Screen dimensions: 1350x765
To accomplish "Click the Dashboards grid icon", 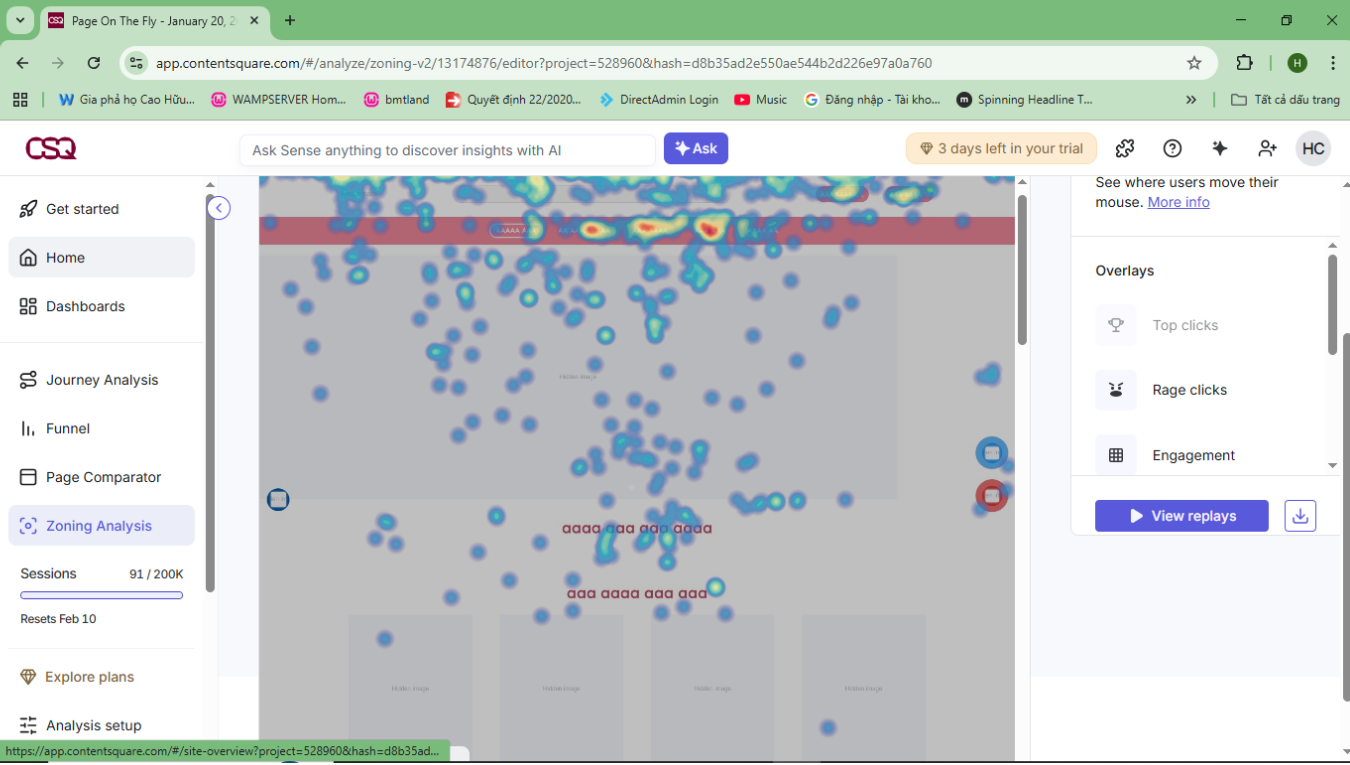I will click(28, 306).
